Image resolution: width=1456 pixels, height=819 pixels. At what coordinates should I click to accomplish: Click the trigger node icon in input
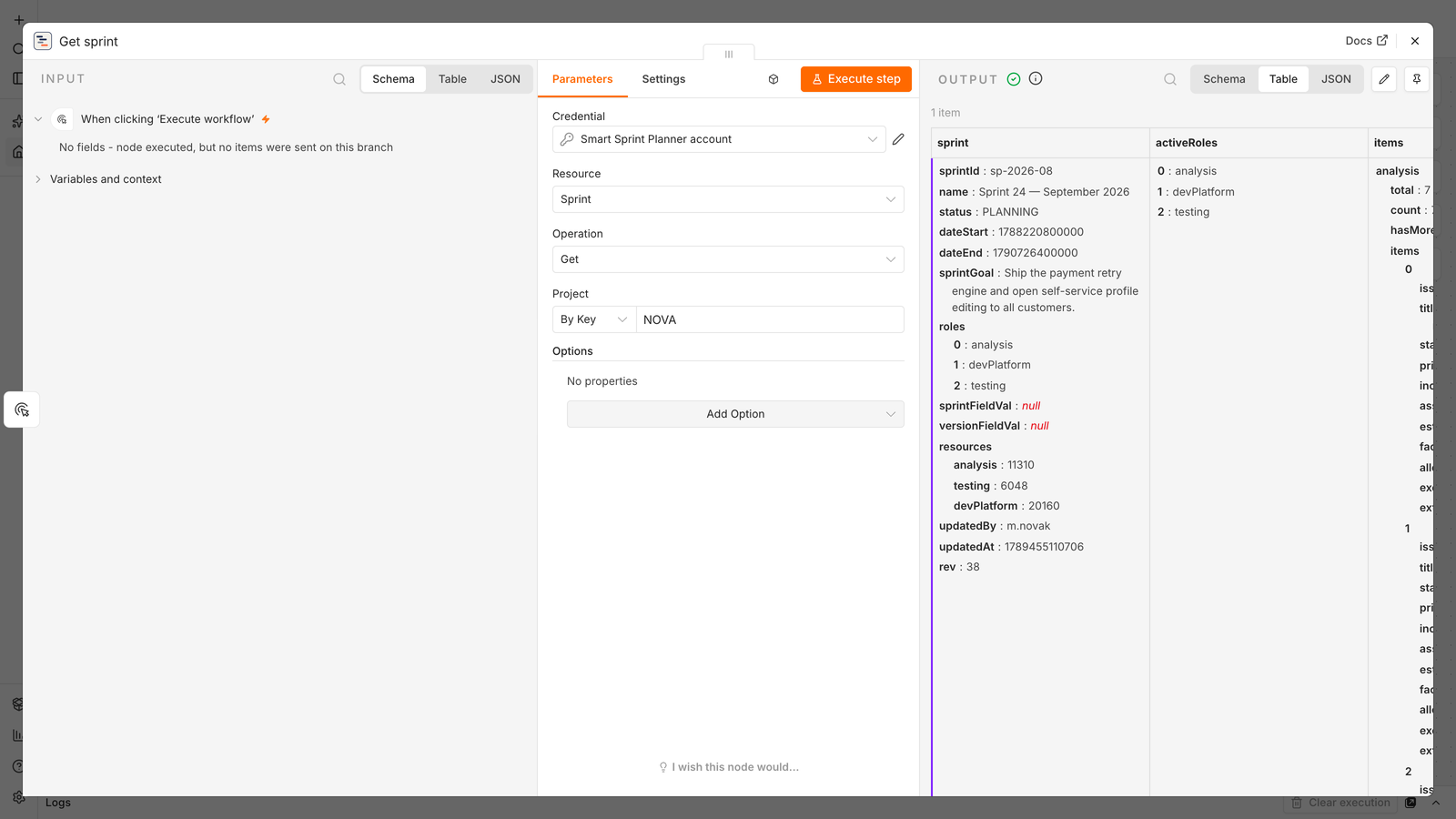62,119
